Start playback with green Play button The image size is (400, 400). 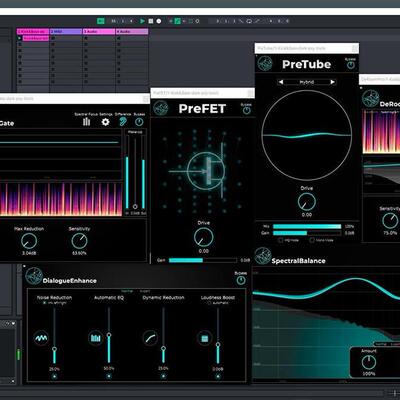click(x=142, y=21)
